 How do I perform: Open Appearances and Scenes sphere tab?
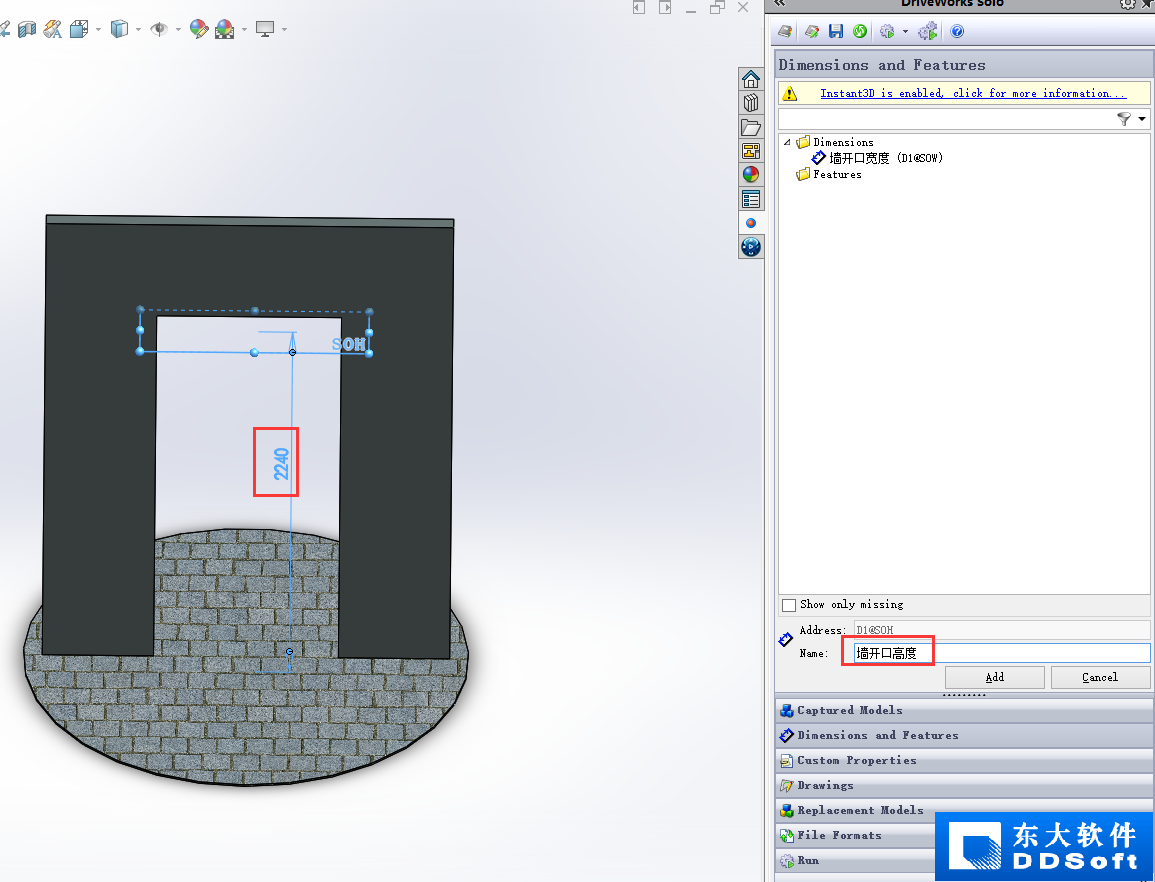pyautogui.click(x=751, y=175)
